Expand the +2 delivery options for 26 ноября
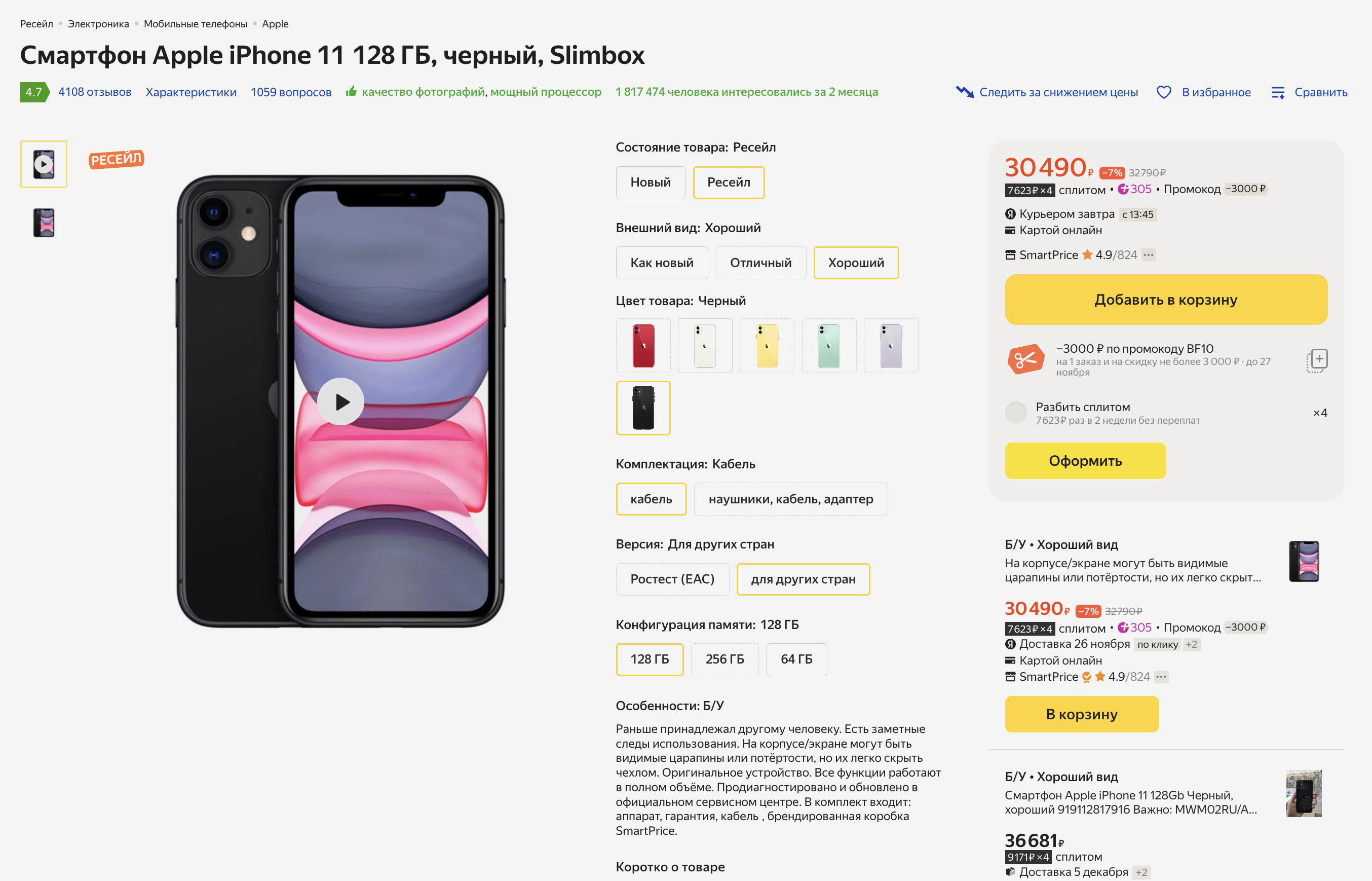 pyautogui.click(x=1191, y=645)
